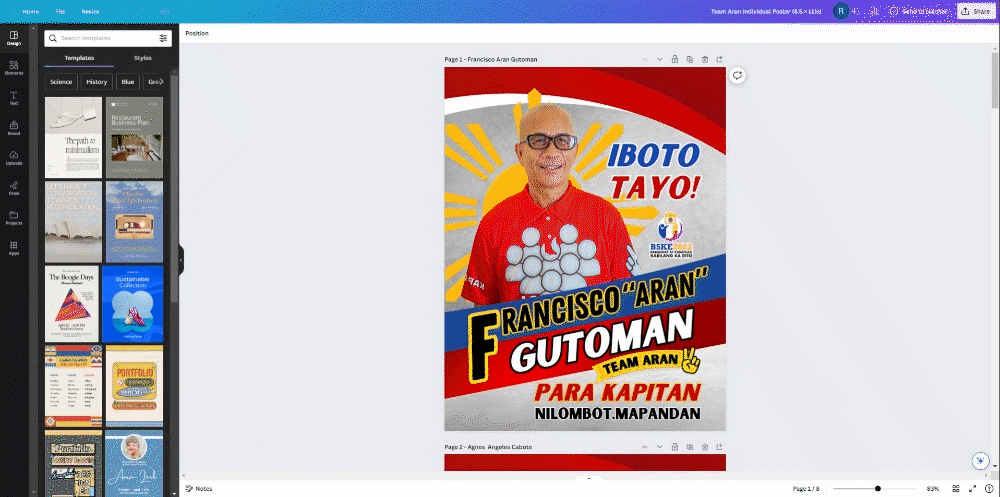
Task: Click the Team Aran Individual Poster document title
Action: coord(766,11)
